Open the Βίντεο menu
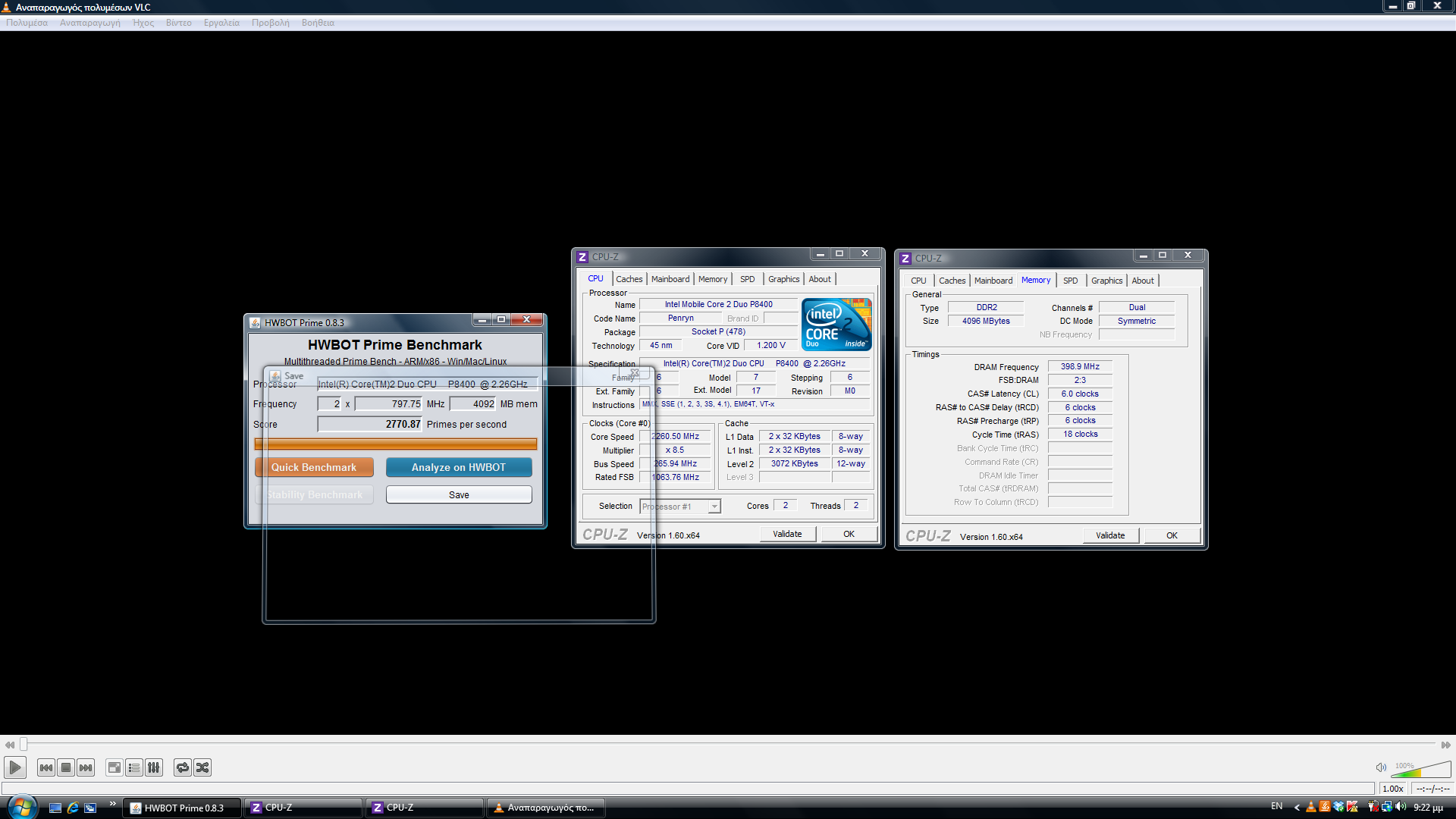Image resolution: width=1456 pixels, height=819 pixels. click(x=179, y=23)
